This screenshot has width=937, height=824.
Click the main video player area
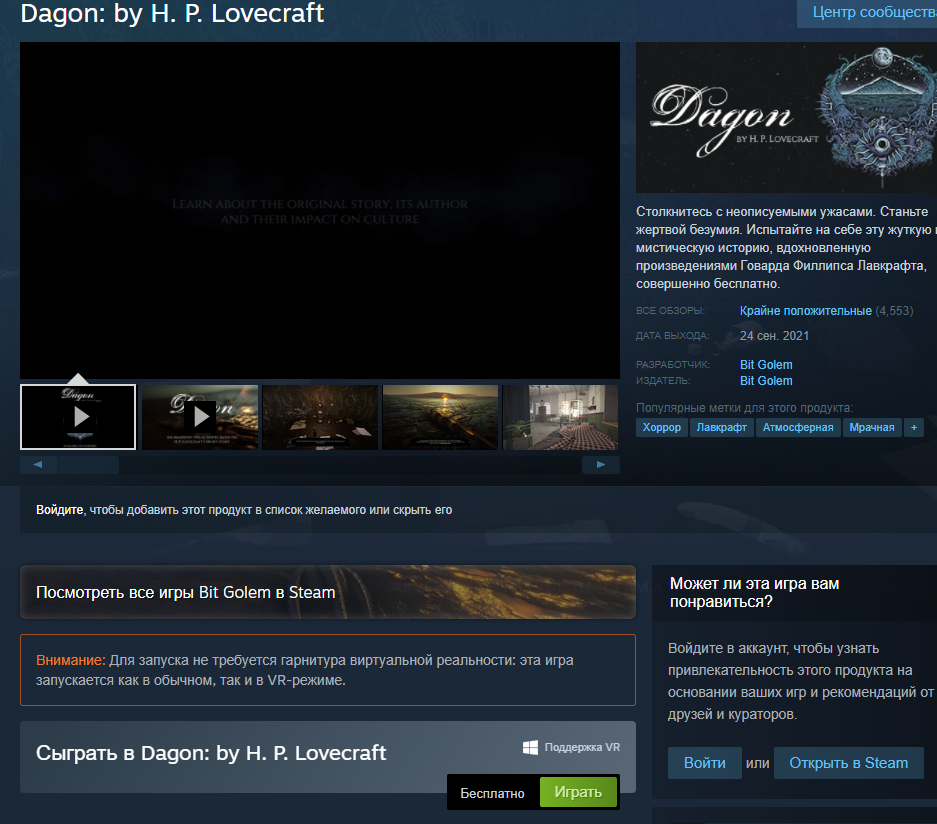coord(320,210)
